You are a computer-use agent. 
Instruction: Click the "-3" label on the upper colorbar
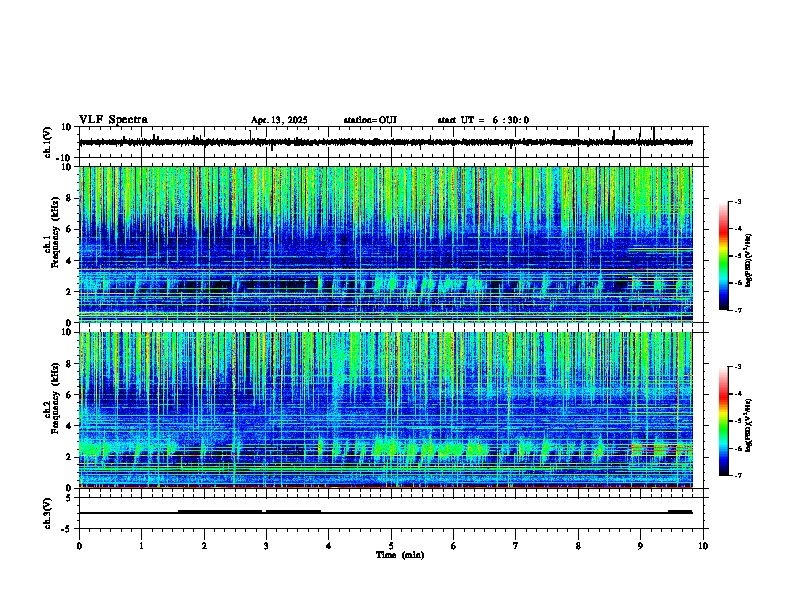click(737, 201)
